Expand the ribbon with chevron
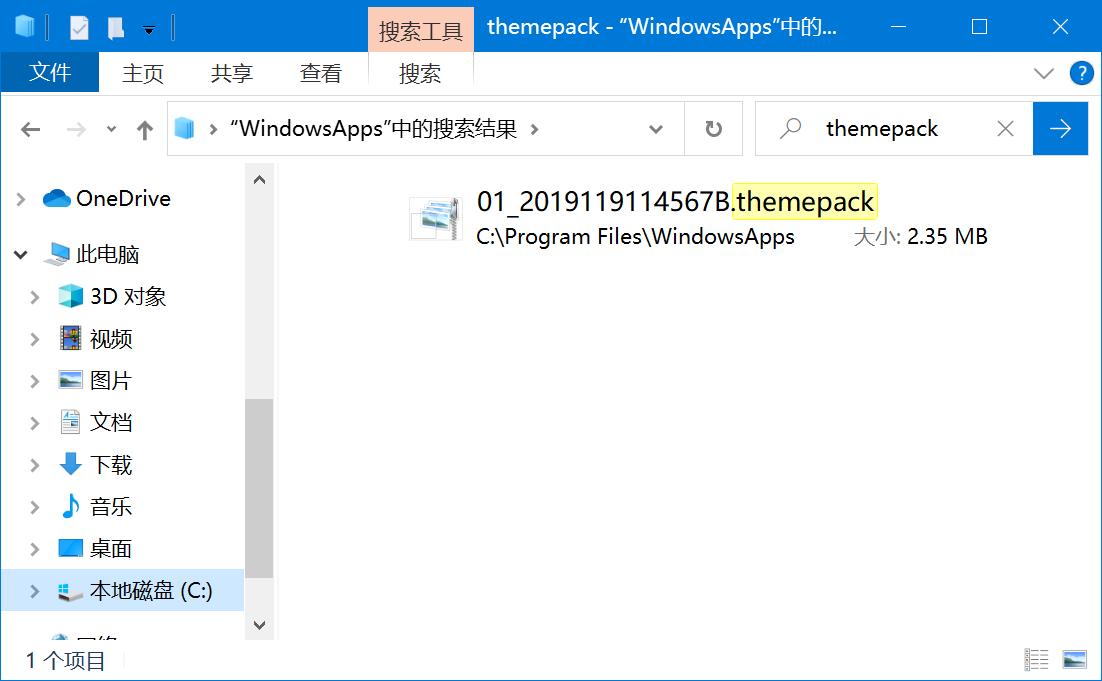The width and height of the screenshot is (1102, 681). click(1043, 73)
